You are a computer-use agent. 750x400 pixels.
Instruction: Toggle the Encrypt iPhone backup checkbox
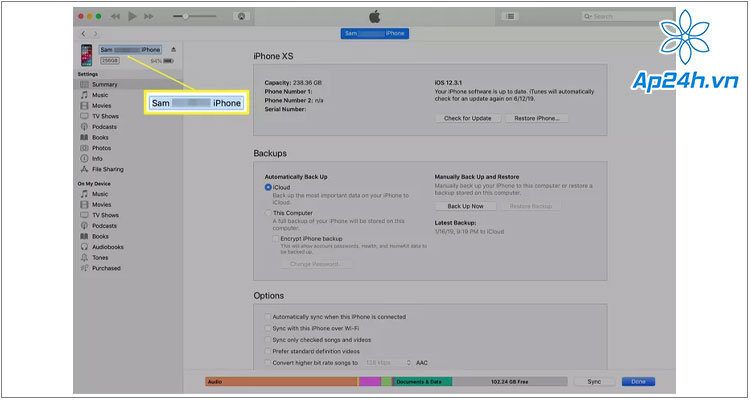click(276, 238)
